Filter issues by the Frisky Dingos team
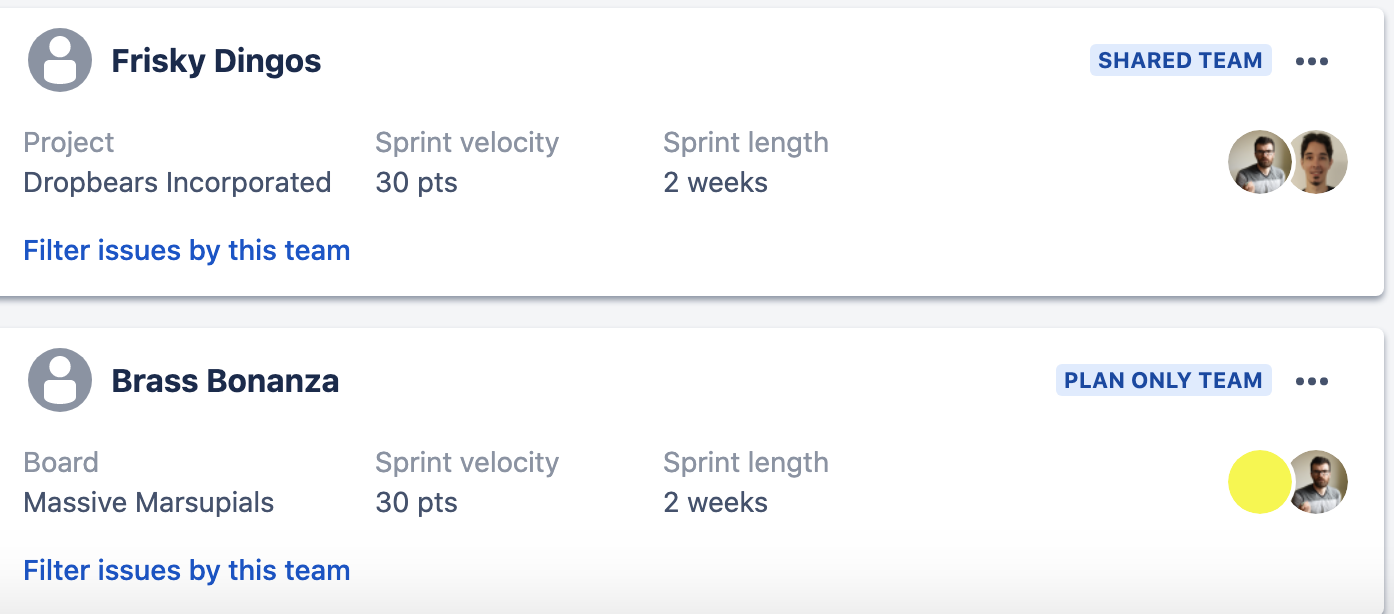The width and height of the screenshot is (1394, 614). [x=187, y=250]
